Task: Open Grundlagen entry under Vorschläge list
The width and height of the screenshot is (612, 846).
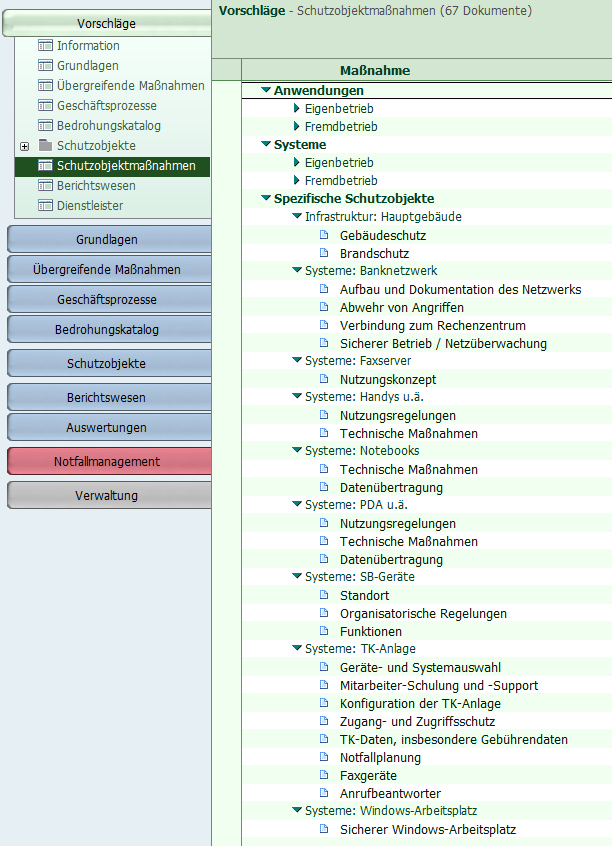Action: (x=88, y=66)
